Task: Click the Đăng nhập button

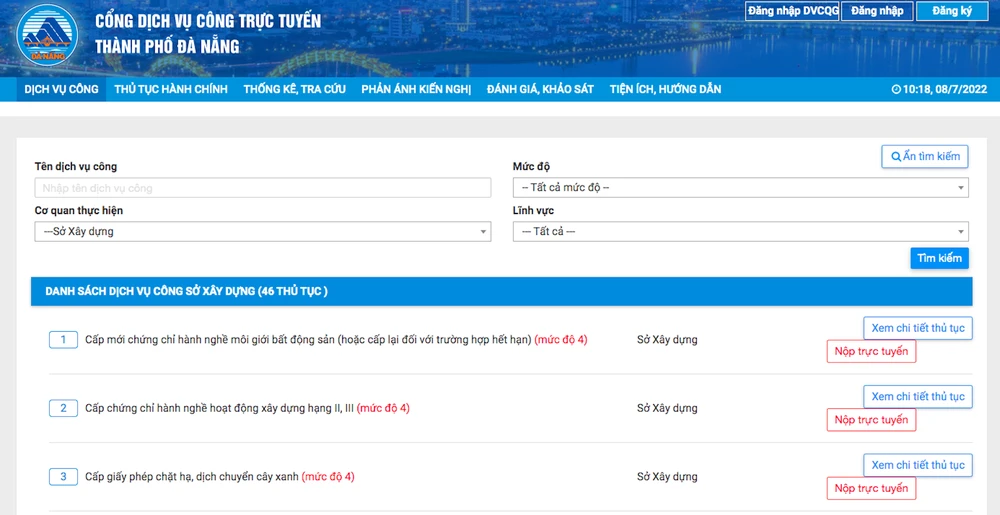Action: tap(877, 11)
